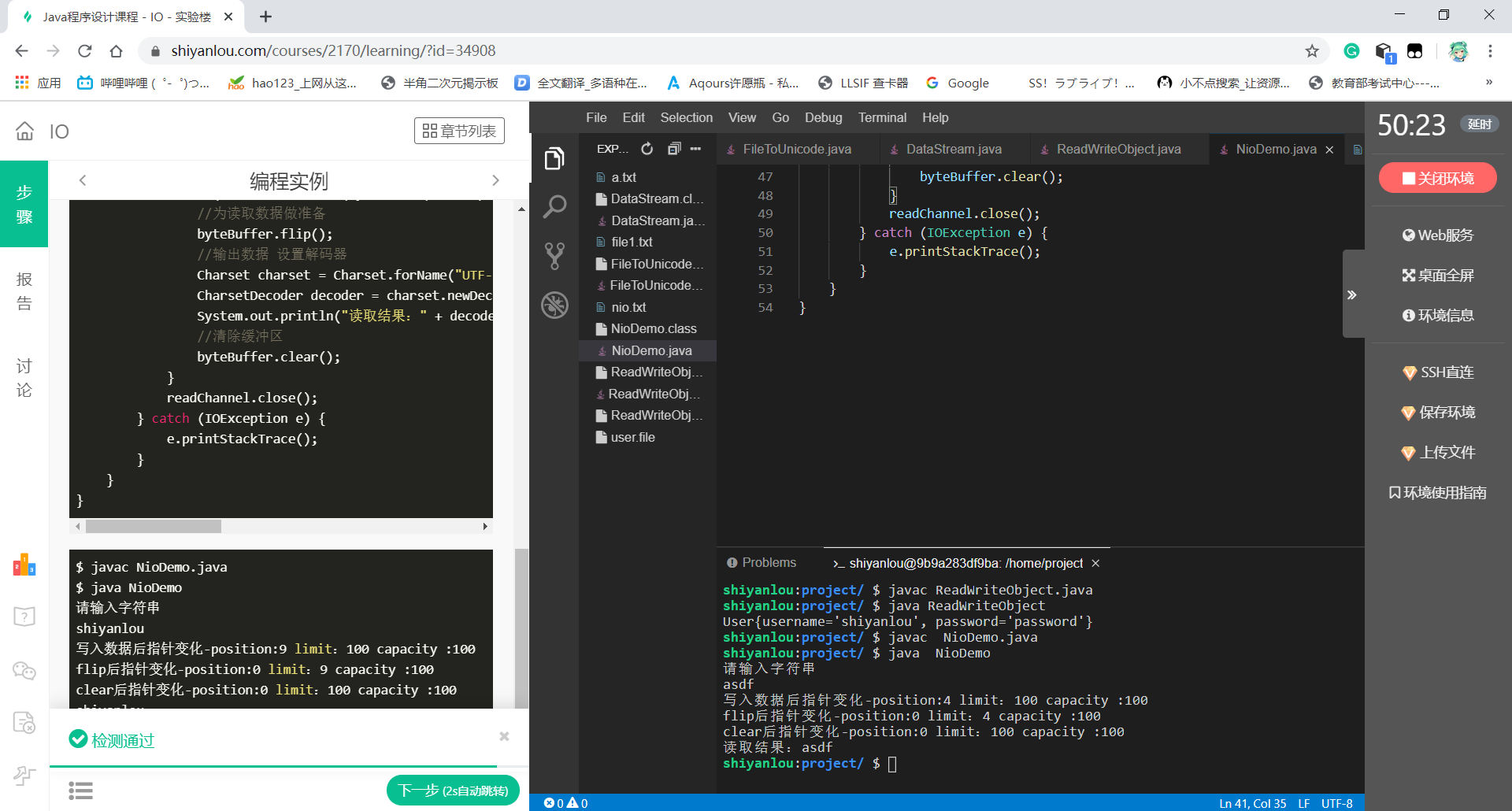Open the Source Control branch icon

point(554,256)
